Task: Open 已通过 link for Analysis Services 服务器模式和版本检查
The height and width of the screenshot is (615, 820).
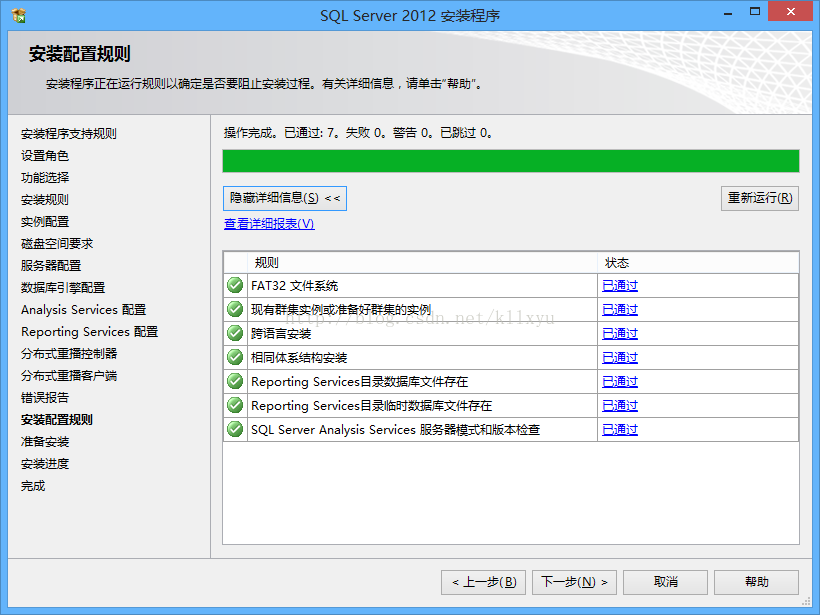Action: tap(620, 429)
